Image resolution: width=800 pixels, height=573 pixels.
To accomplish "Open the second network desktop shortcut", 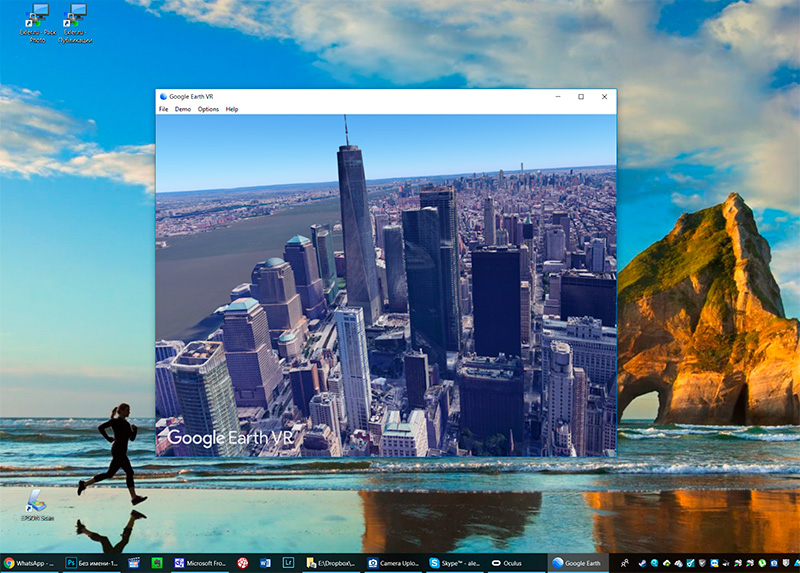I will 75,20.
